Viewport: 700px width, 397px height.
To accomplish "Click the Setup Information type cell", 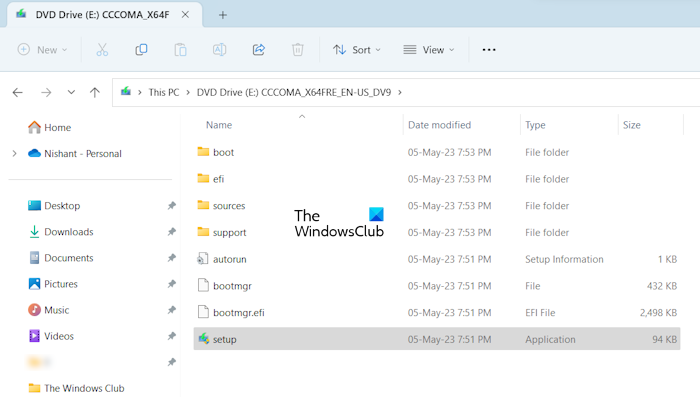I will pyautogui.click(x=564, y=259).
